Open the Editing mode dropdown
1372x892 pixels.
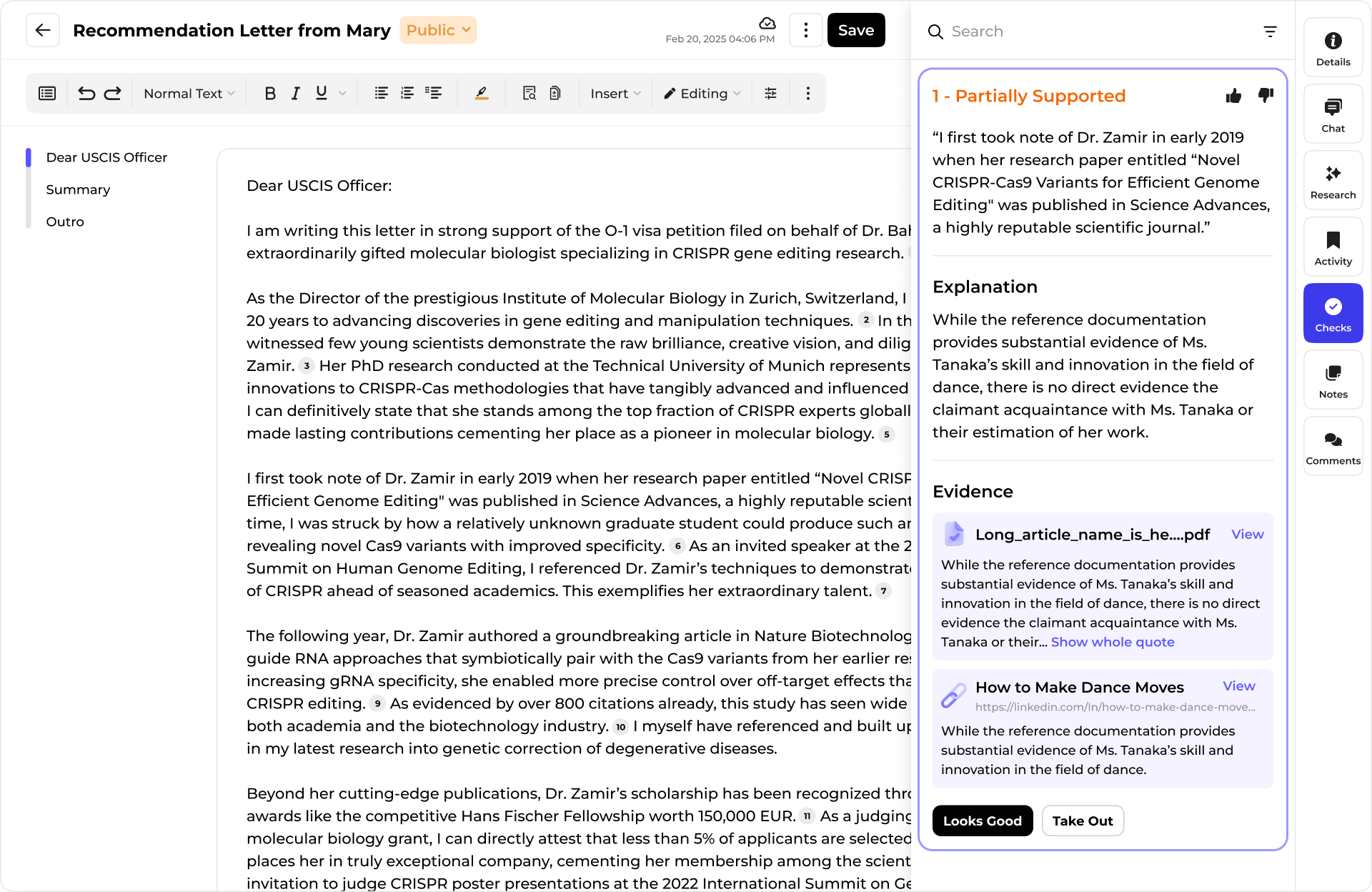[x=702, y=94]
